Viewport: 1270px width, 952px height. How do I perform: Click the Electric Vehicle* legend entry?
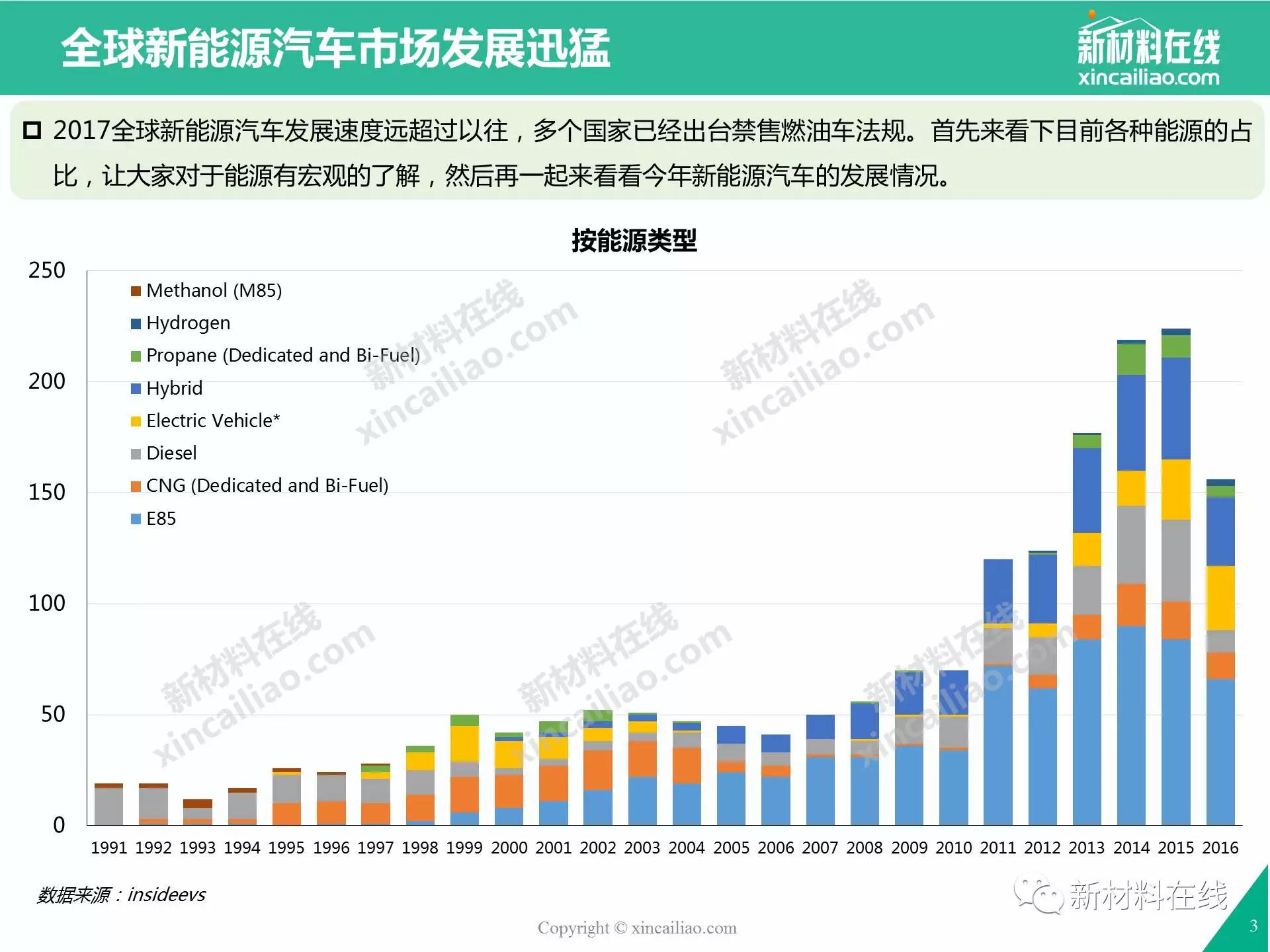point(206,420)
